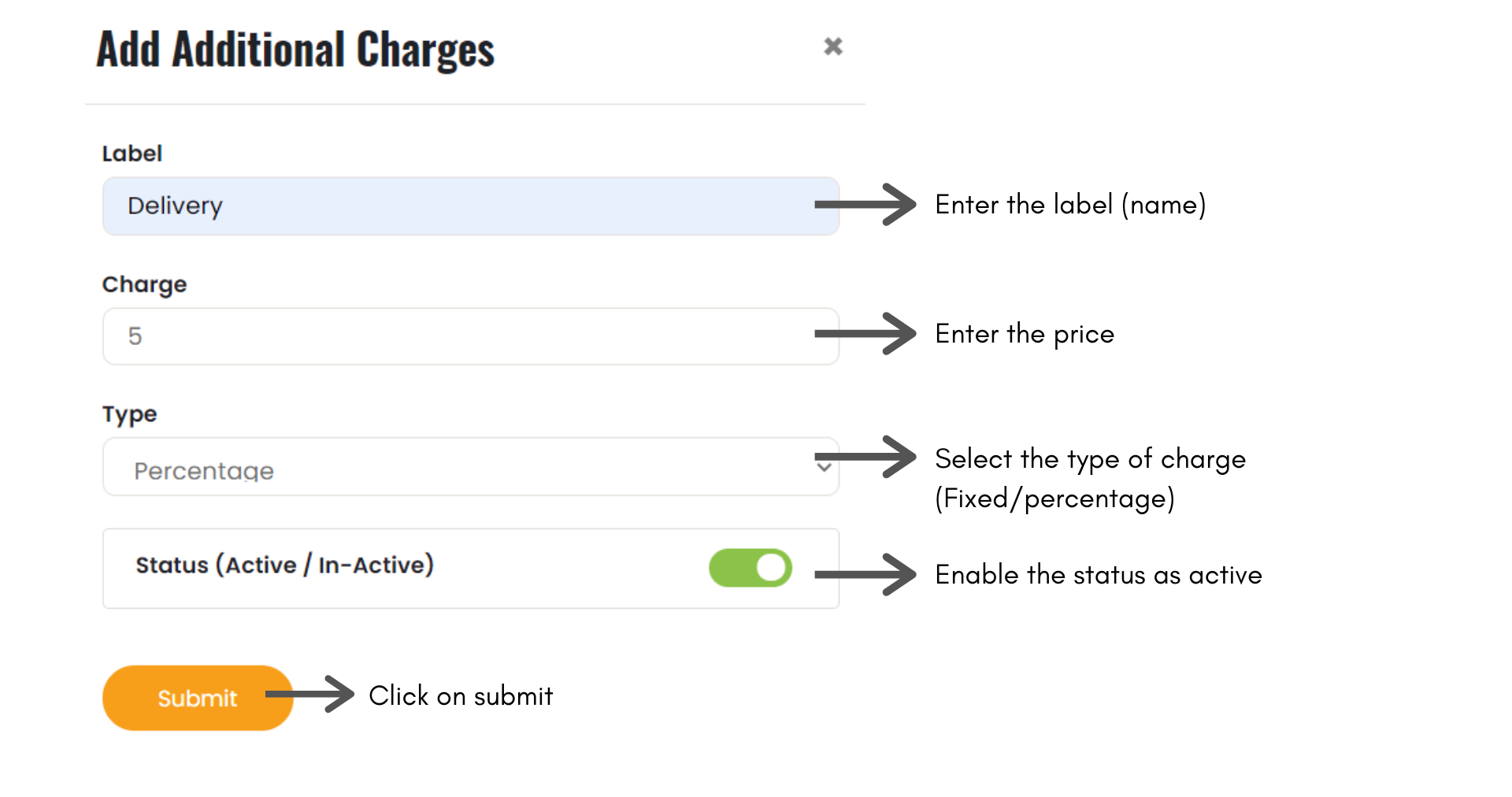Click the arrow pointing at the Label field
The width and height of the screenshot is (1512, 797).
(865, 205)
